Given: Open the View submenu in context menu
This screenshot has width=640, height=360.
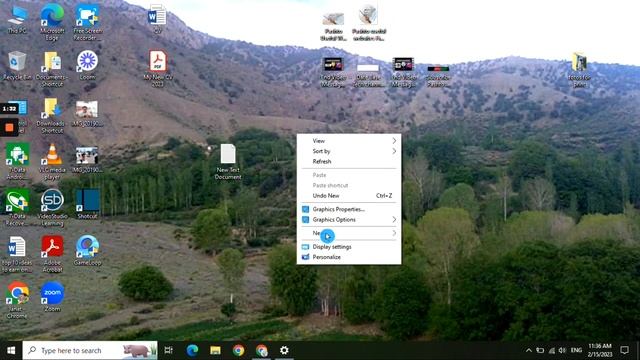Looking at the screenshot, I should click(349, 141).
